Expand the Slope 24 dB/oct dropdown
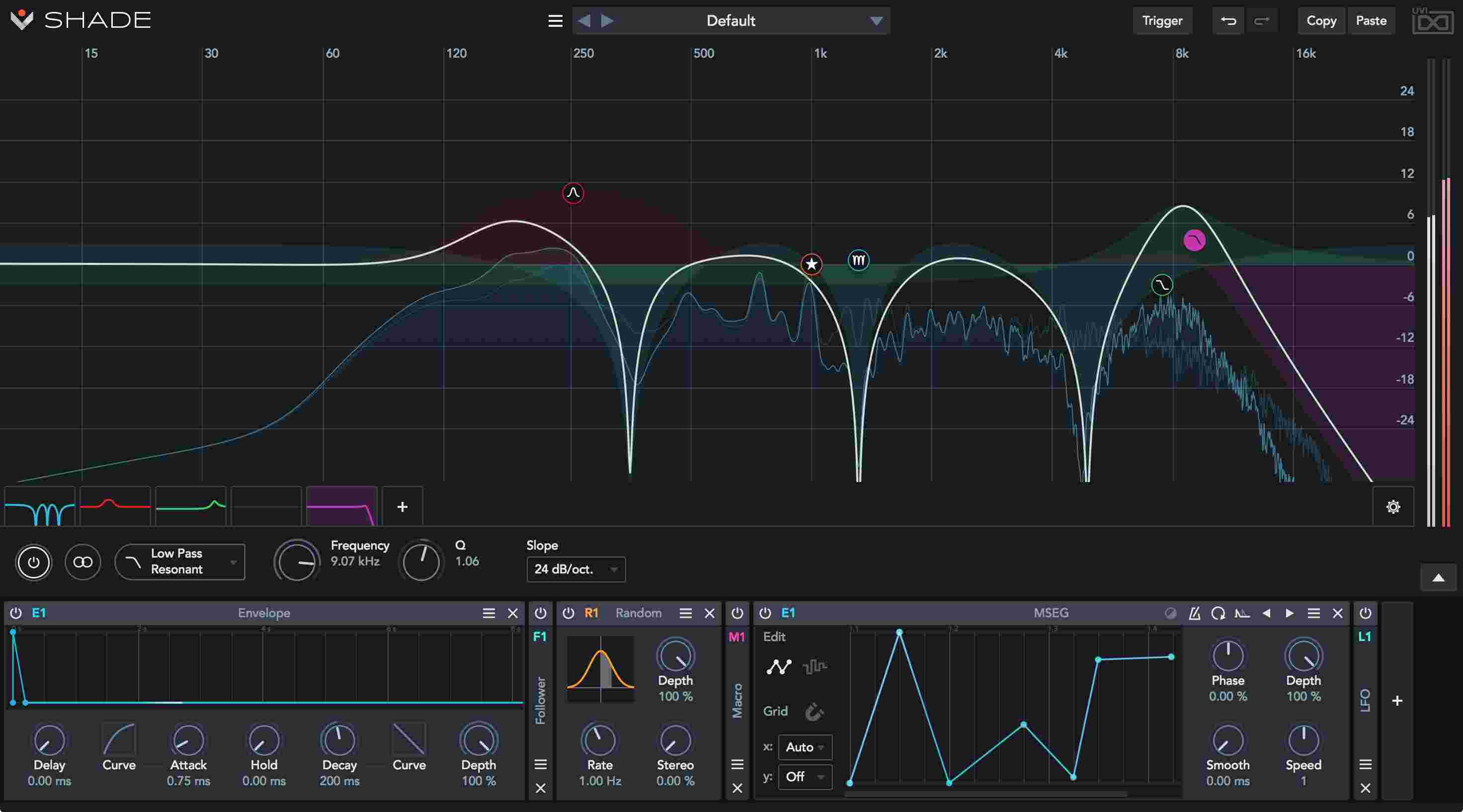 point(575,569)
